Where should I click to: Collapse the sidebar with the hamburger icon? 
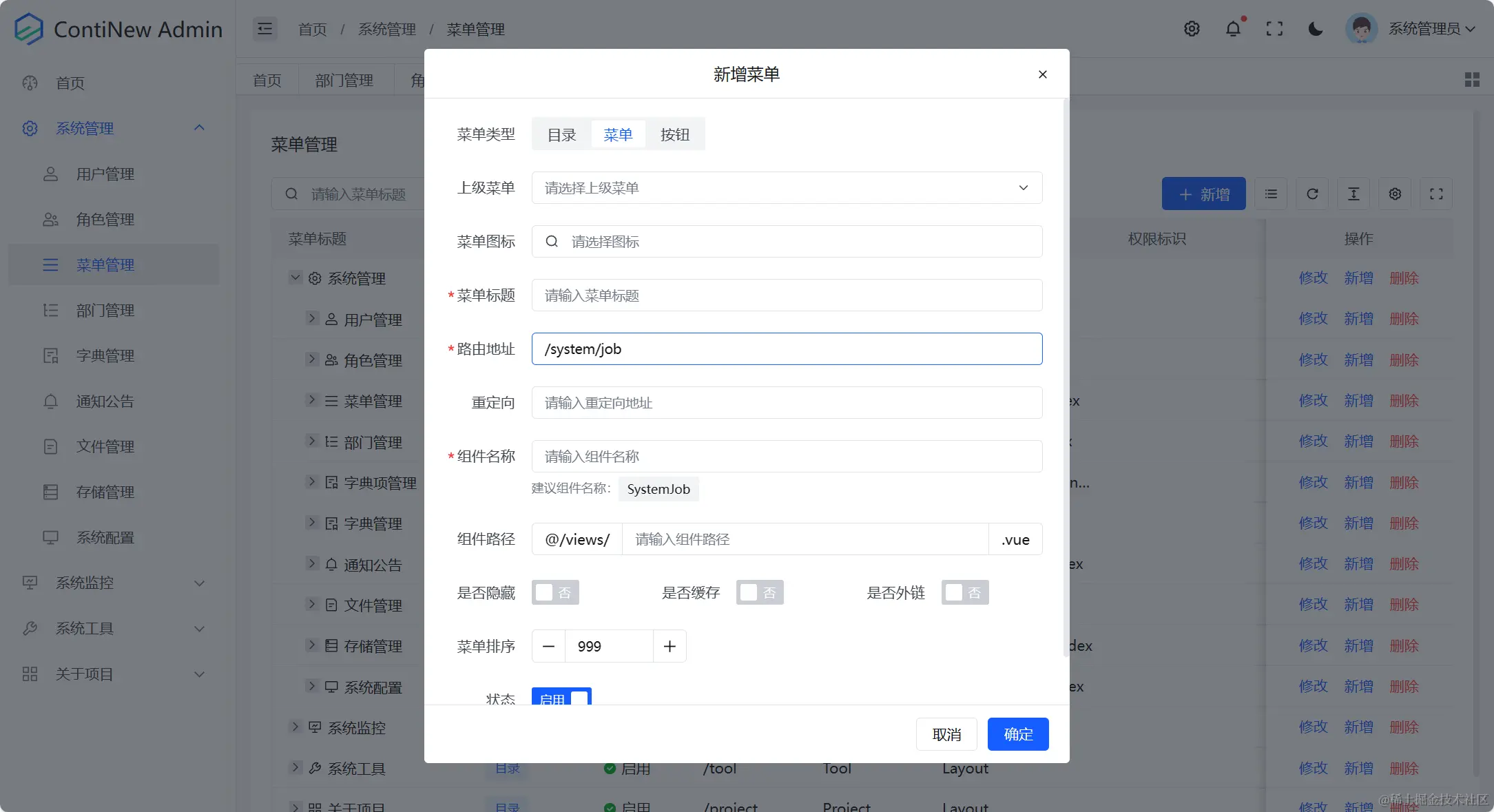pos(265,28)
